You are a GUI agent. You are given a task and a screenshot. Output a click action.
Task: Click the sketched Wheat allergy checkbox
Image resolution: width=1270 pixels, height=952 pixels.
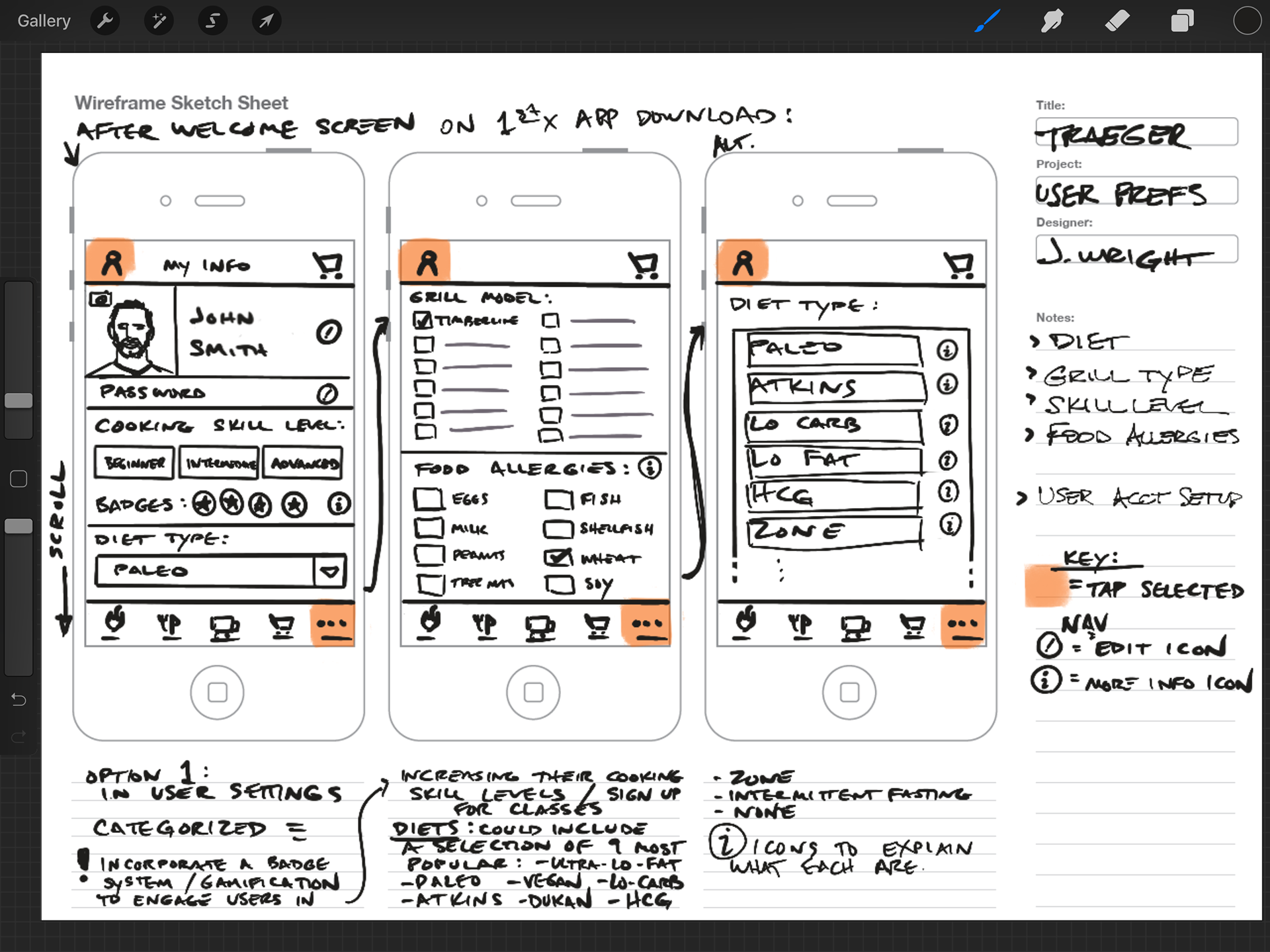click(558, 558)
